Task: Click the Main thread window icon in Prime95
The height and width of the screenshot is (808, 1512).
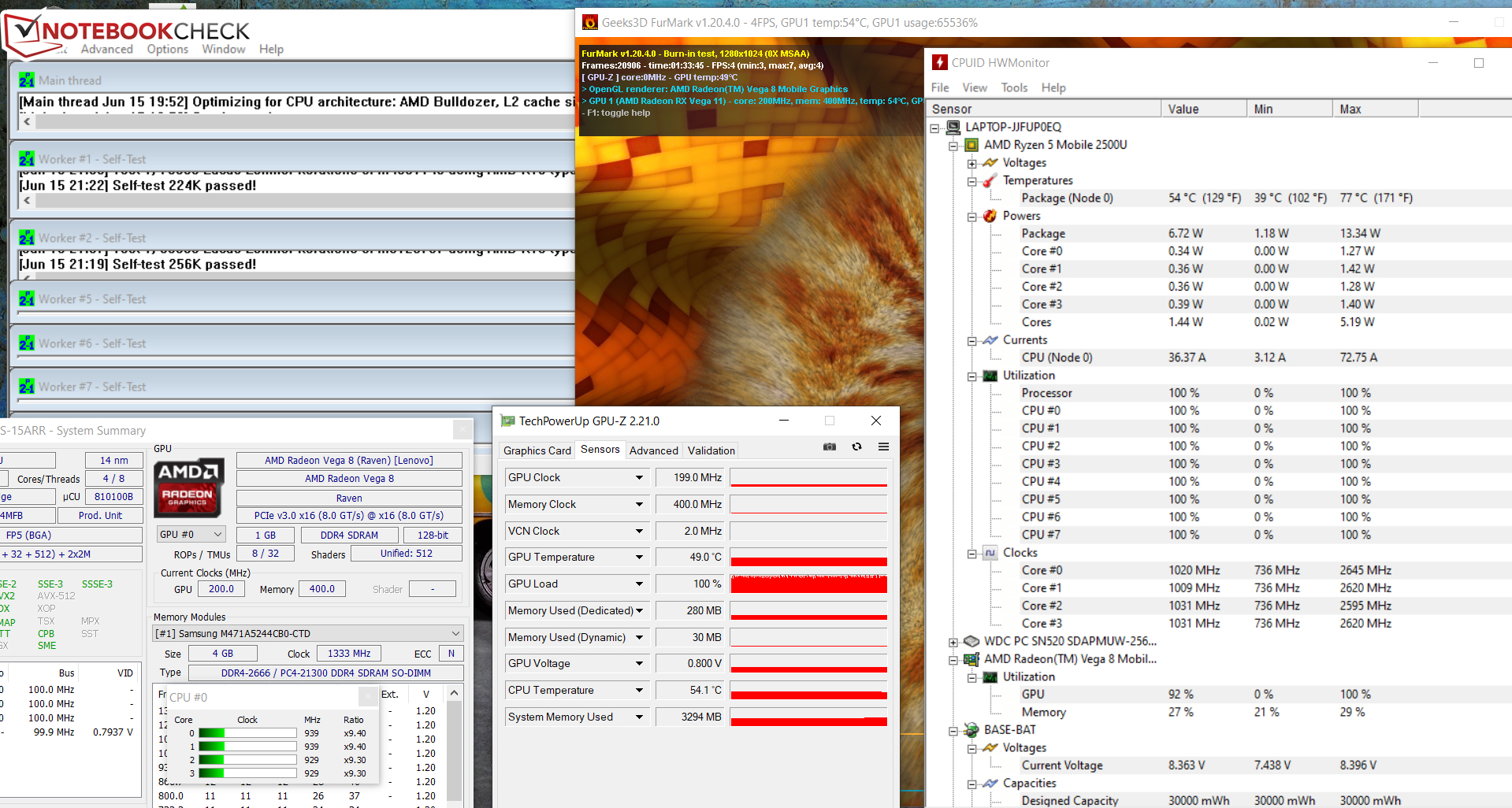Action: (27, 80)
